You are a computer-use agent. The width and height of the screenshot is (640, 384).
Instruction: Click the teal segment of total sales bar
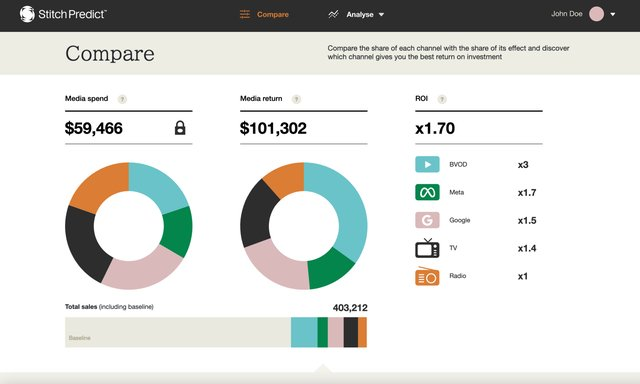coord(304,332)
